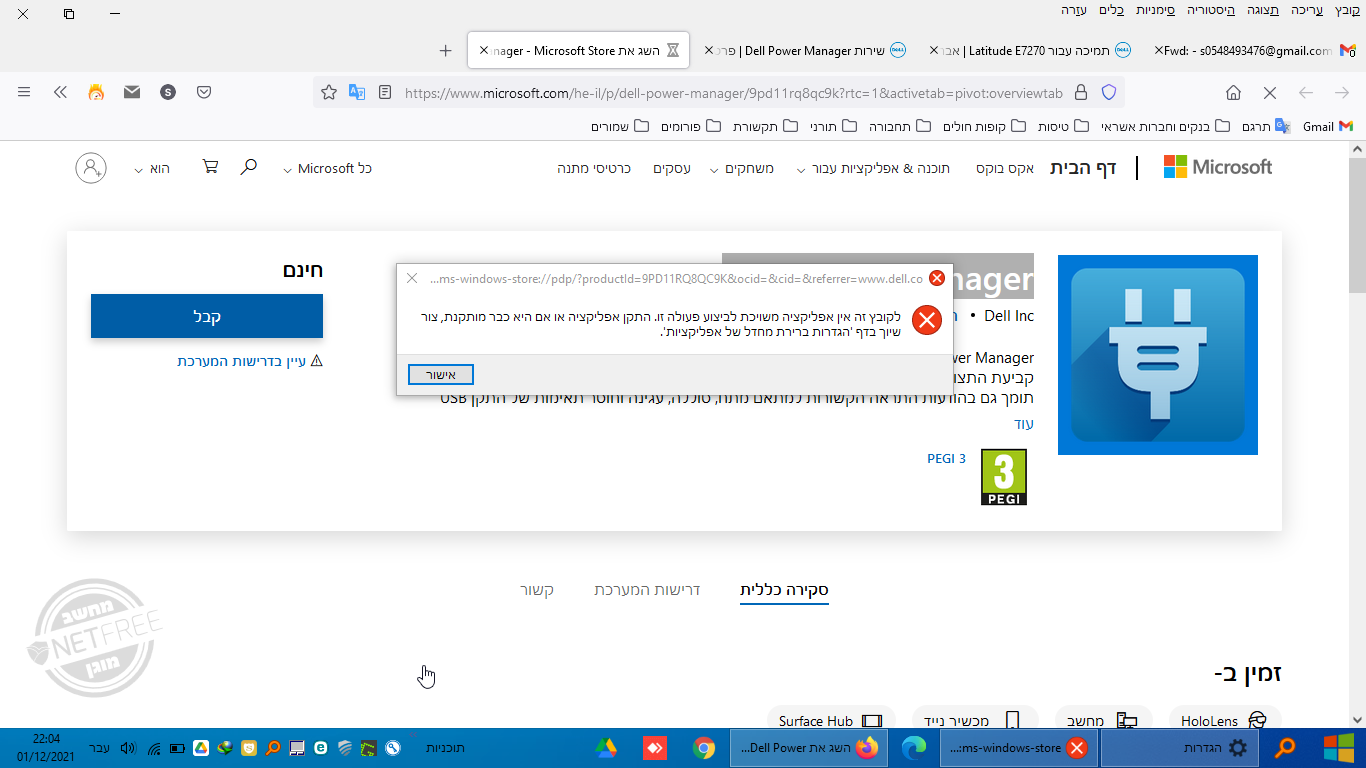This screenshot has height=768, width=1366.
Task: Save page to Pocket icon
Action: [204, 92]
